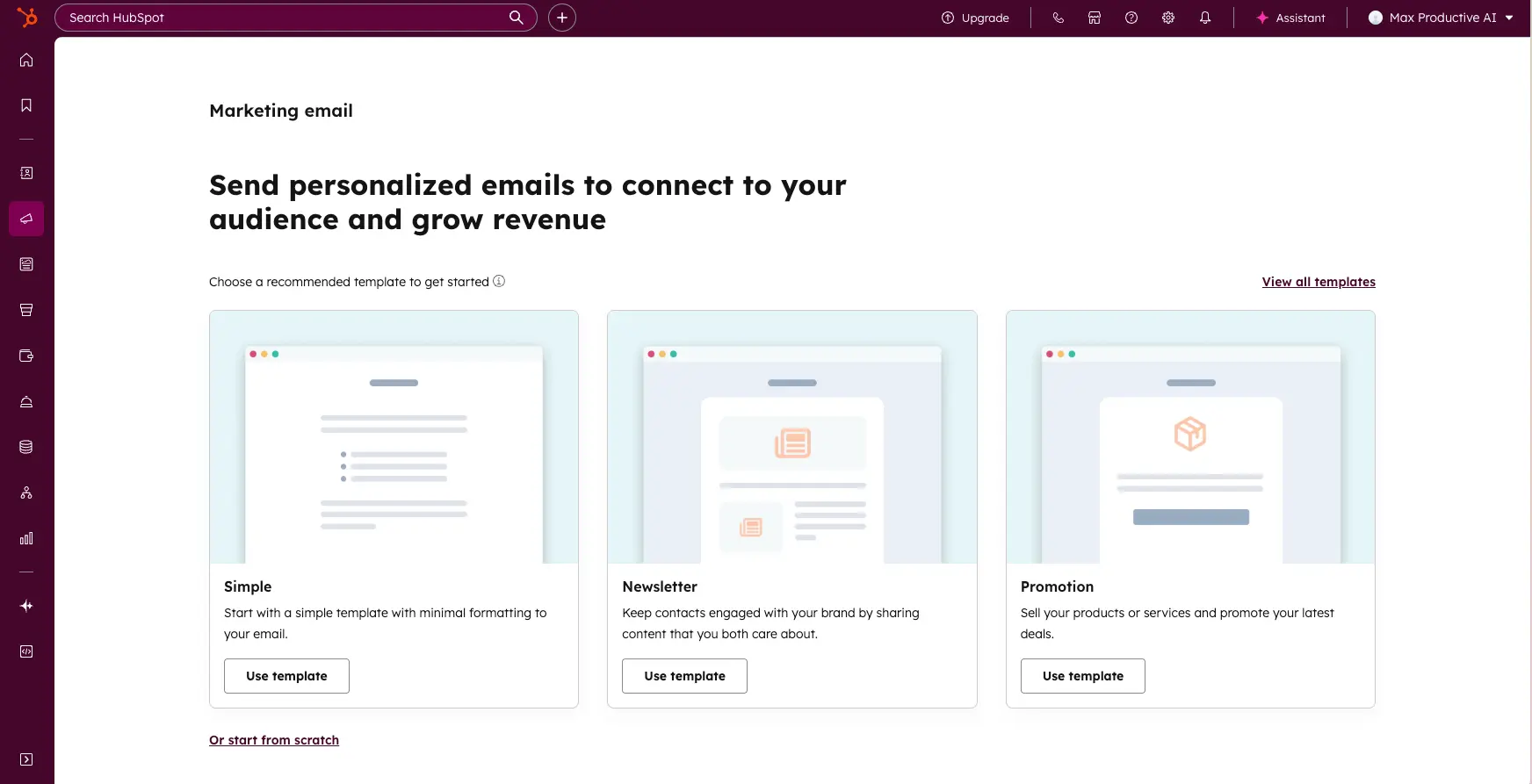Click the Marketing email heading
Screen dimensions: 1532x784
pos(281,111)
